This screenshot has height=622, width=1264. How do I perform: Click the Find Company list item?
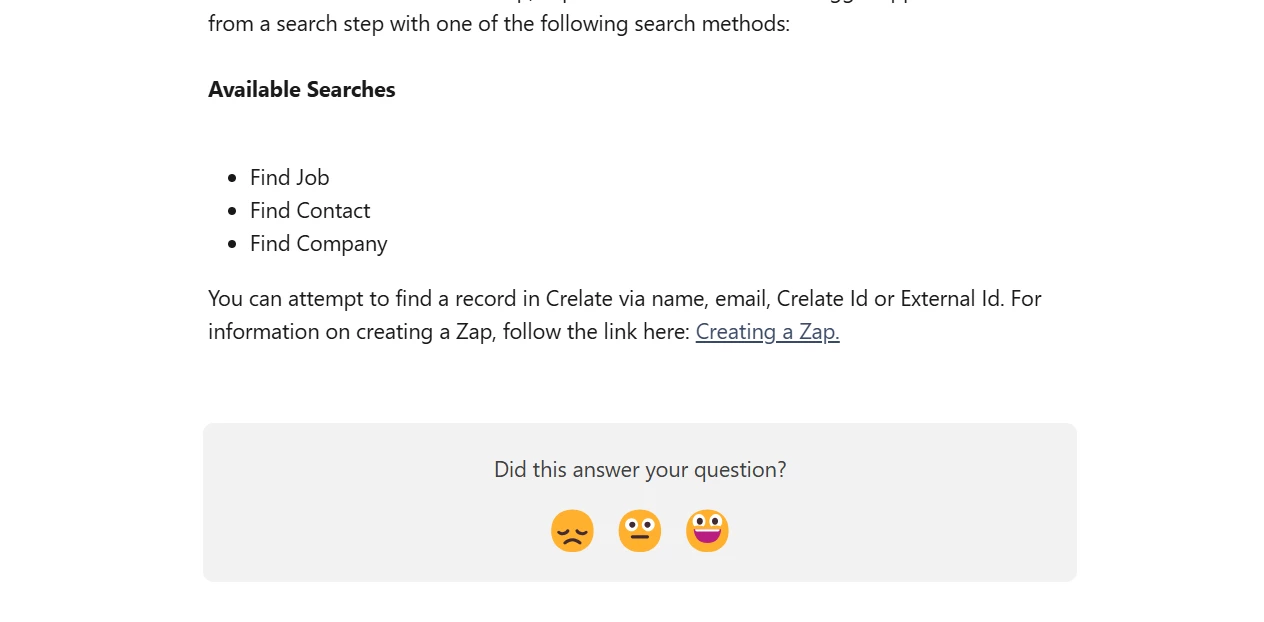click(x=318, y=243)
